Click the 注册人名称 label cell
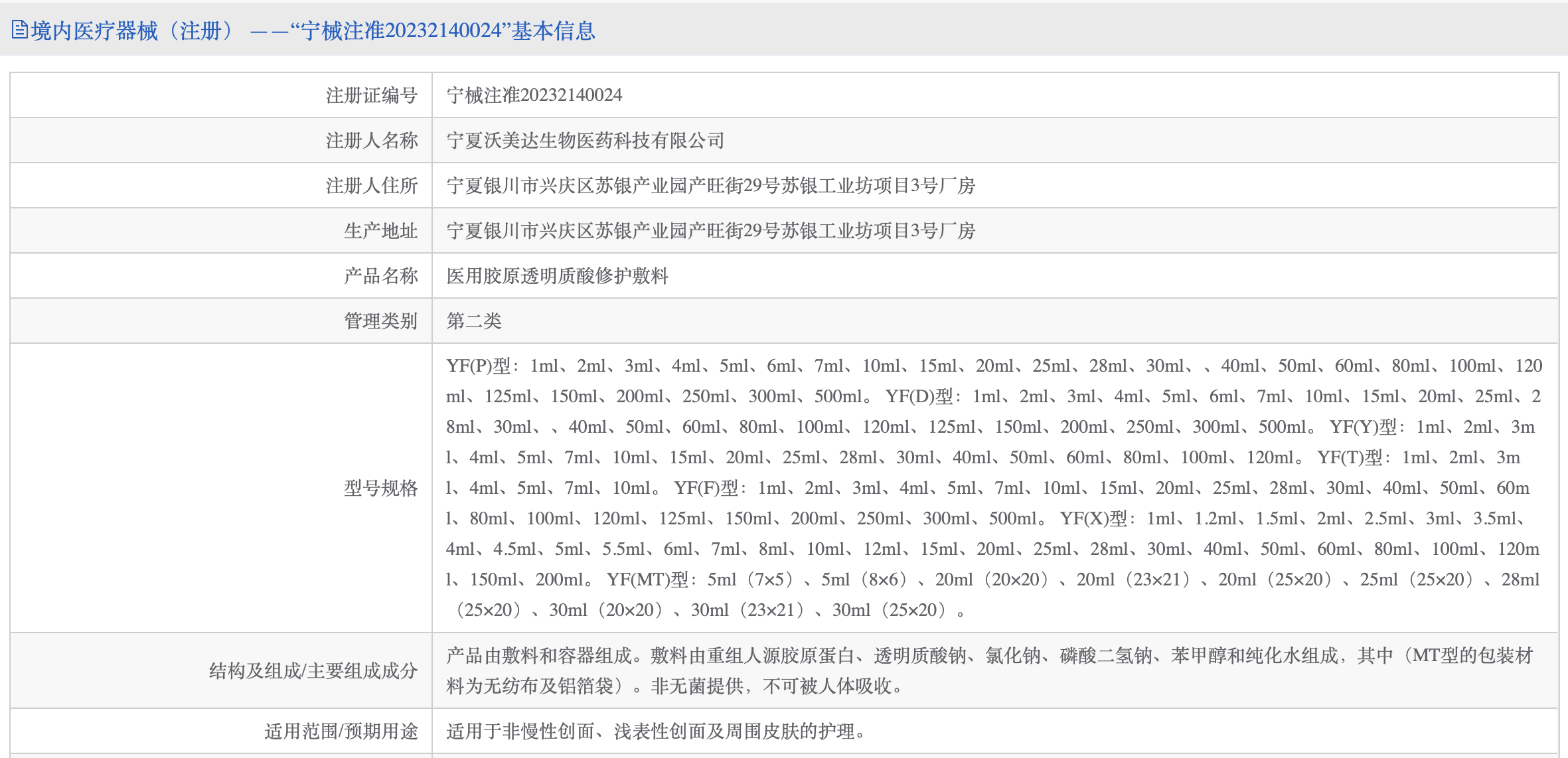Screen dimensions: 1568x758 click(x=371, y=141)
